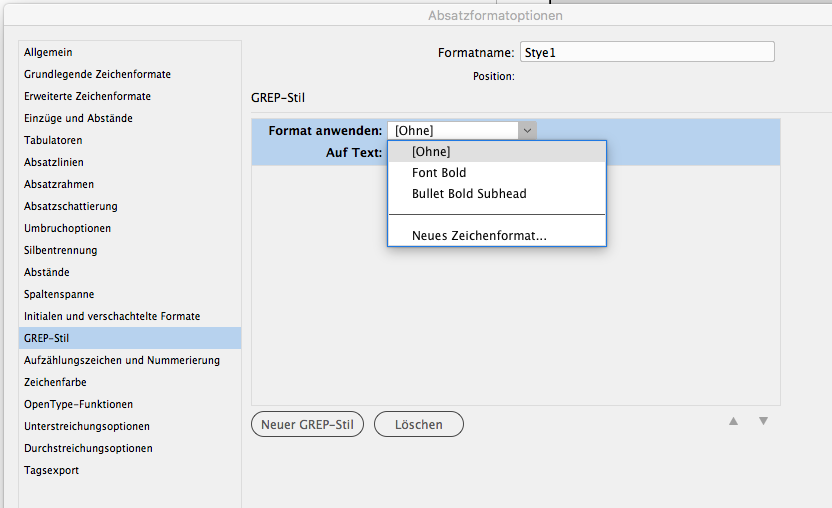The width and height of the screenshot is (832, 508).
Task: Switch to Initialen und verschachtelte Formate
Action: click(x=112, y=316)
